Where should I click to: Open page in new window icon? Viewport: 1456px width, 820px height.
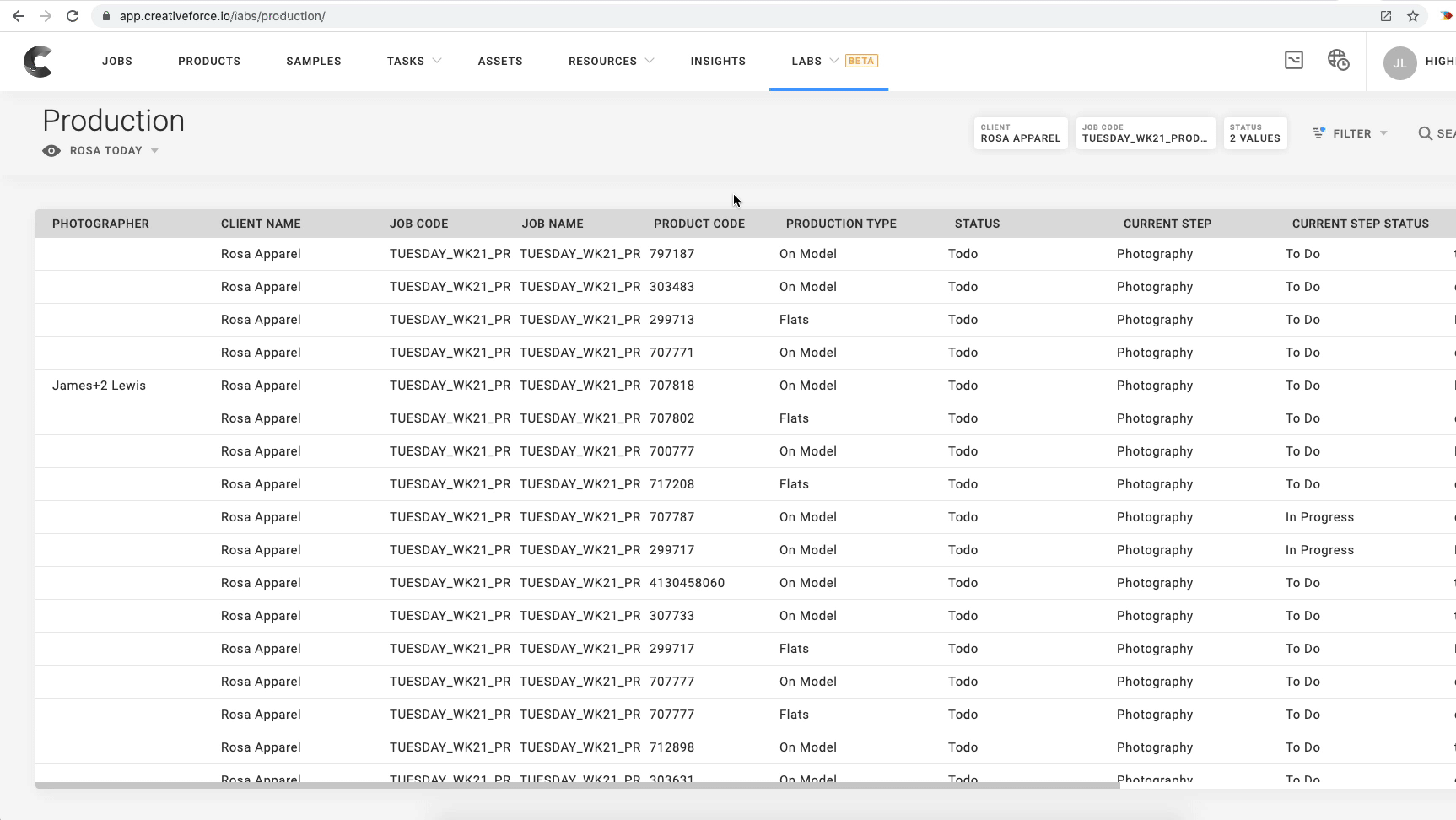pyautogui.click(x=1386, y=16)
